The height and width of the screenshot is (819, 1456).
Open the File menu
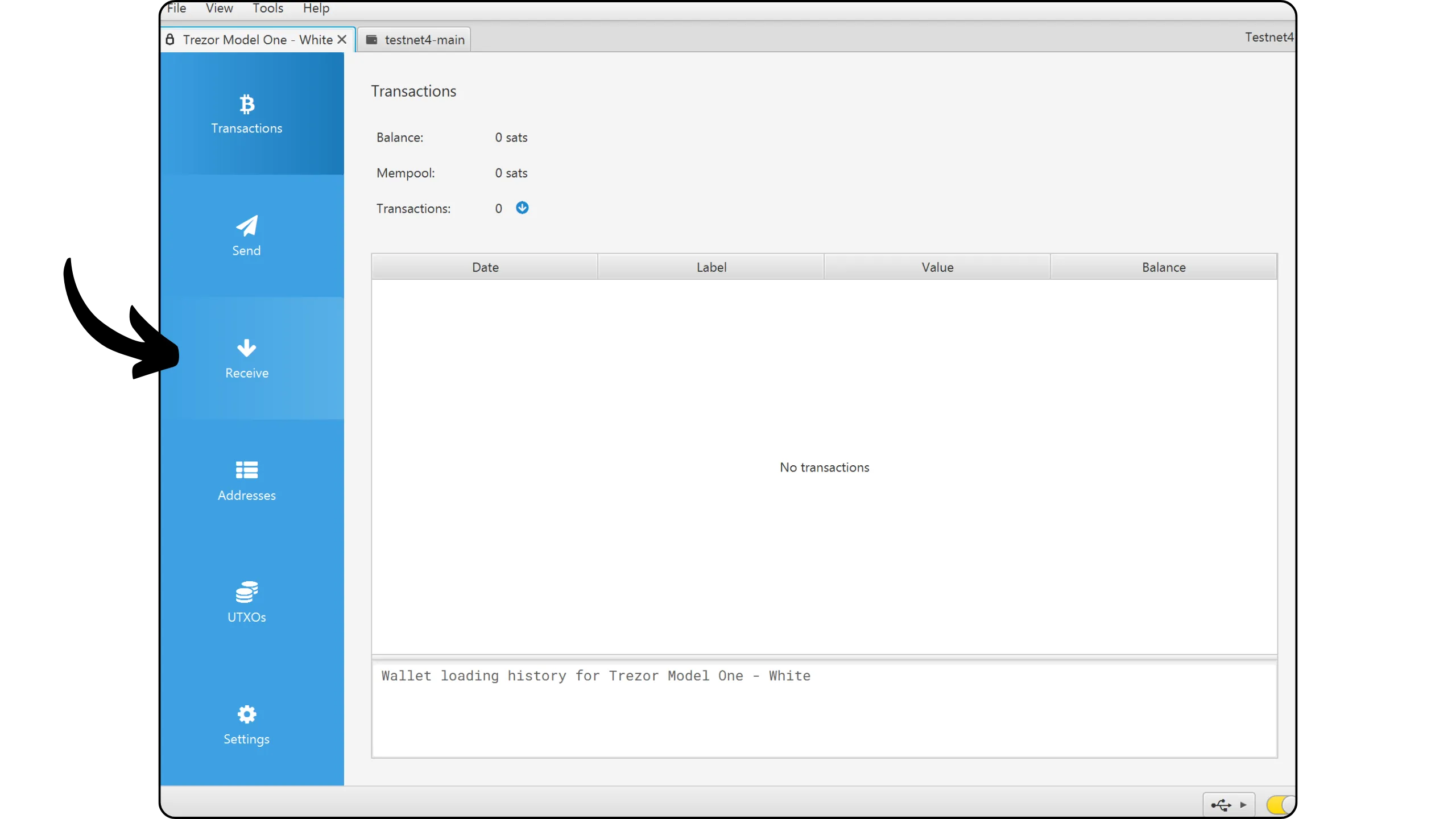pyautogui.click(x=176, y=9)
